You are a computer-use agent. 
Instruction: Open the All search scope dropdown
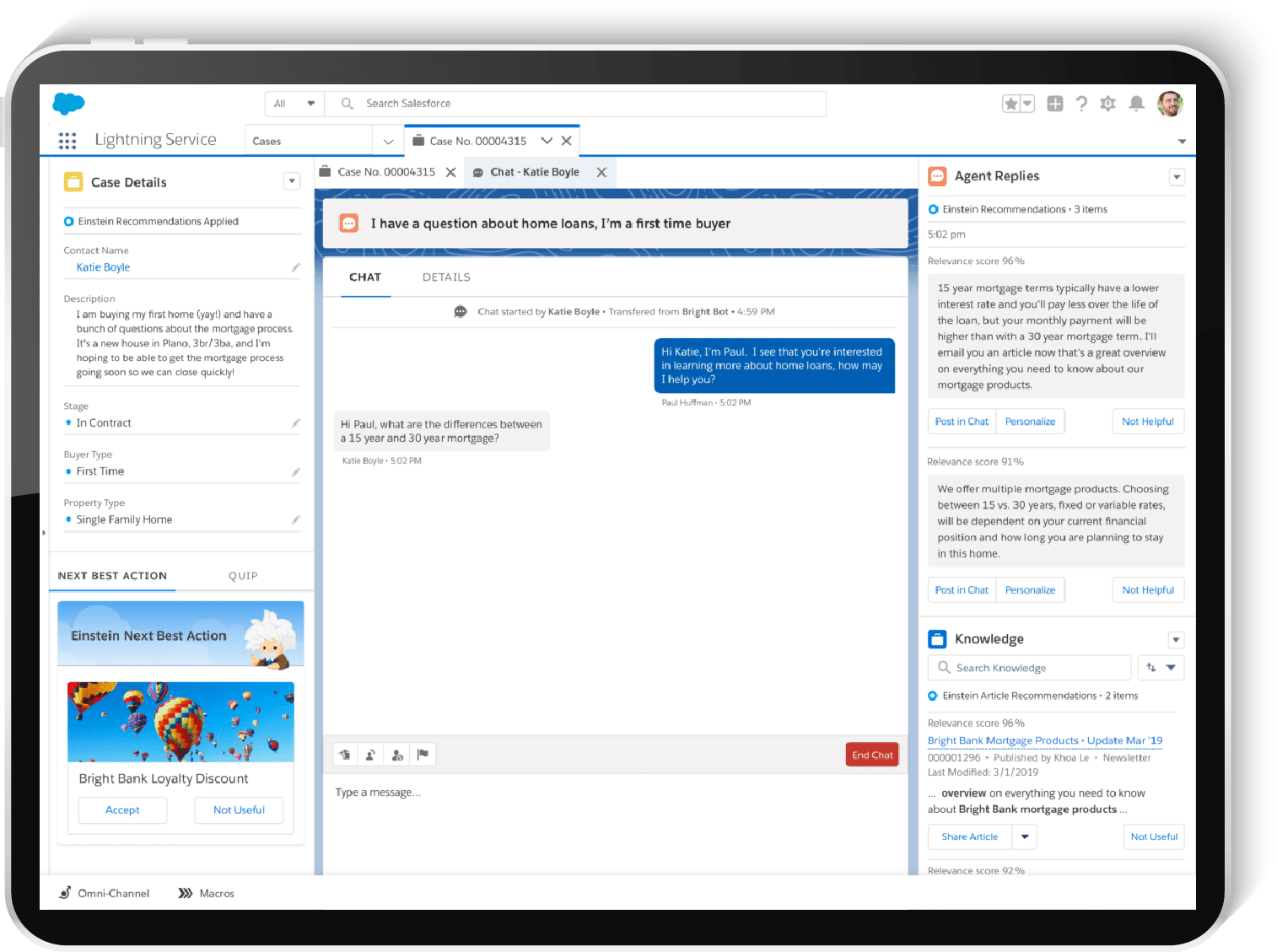(x=294, y=104)
